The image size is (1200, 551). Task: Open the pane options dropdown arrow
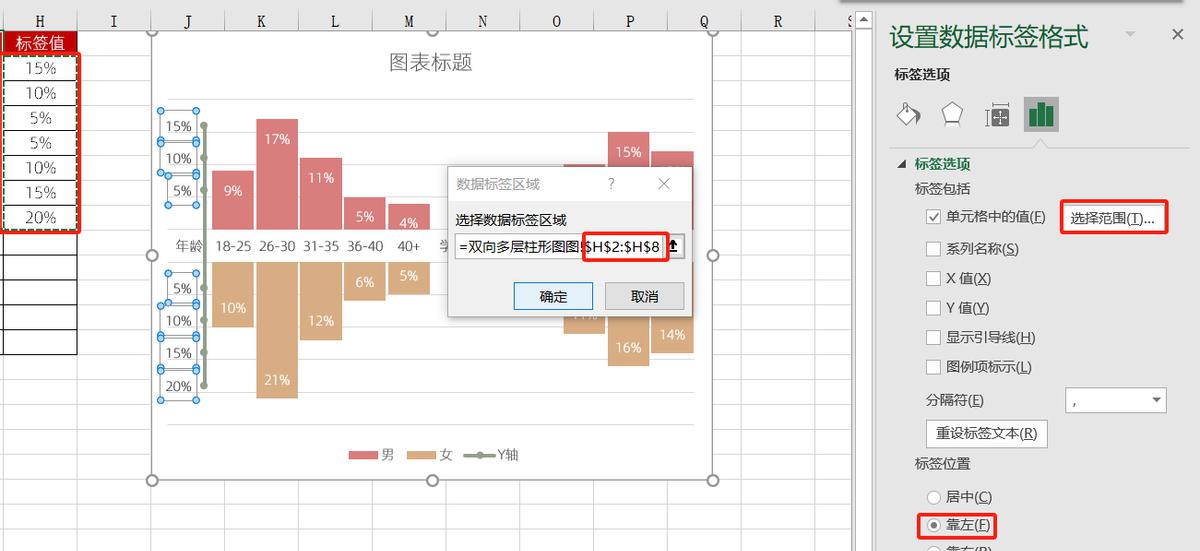coord(1131,34)
